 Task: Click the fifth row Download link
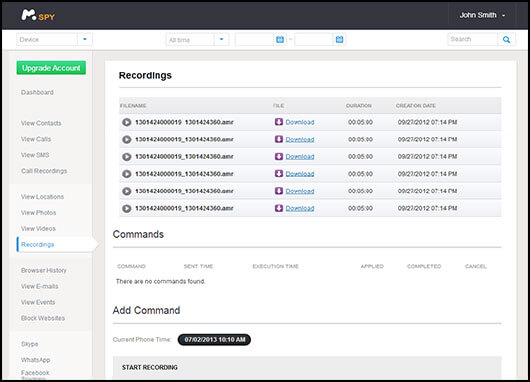(300, 191)
